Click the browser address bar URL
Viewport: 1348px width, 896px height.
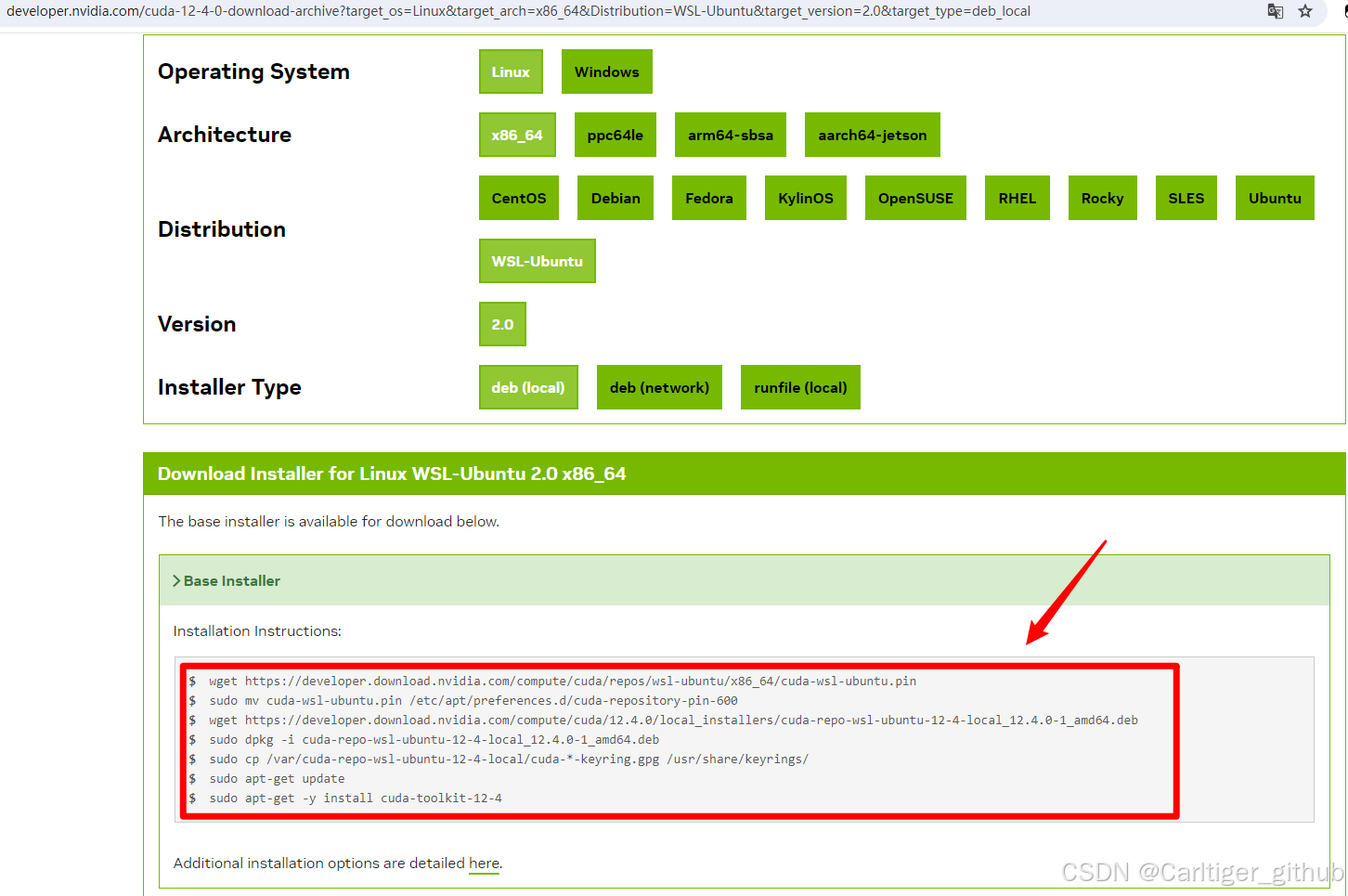coord(518,11)
